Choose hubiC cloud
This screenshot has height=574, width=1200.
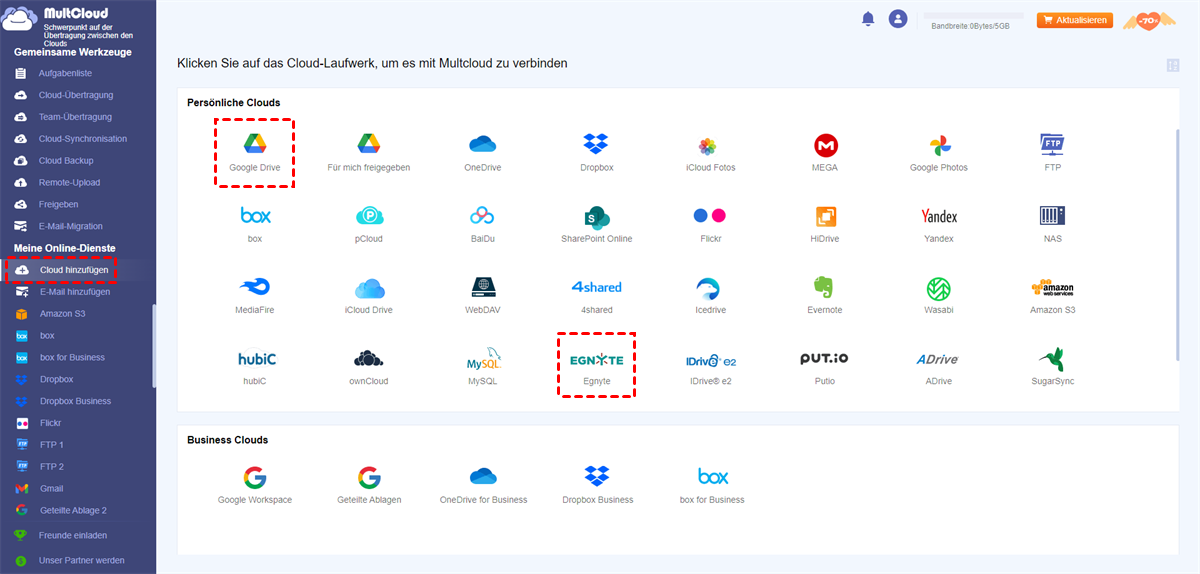point(255,359)
